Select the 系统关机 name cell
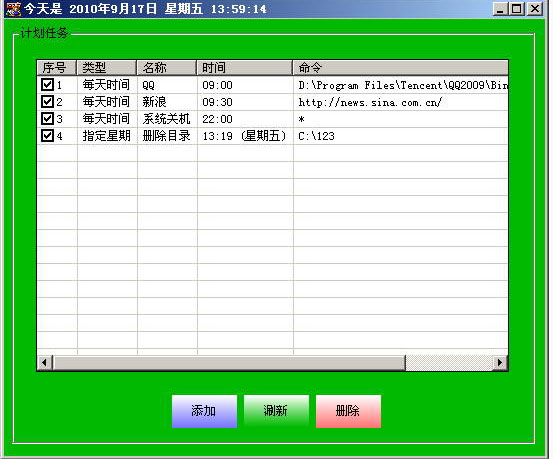Screen dimensions: 553x459 (x=166, y=119)
